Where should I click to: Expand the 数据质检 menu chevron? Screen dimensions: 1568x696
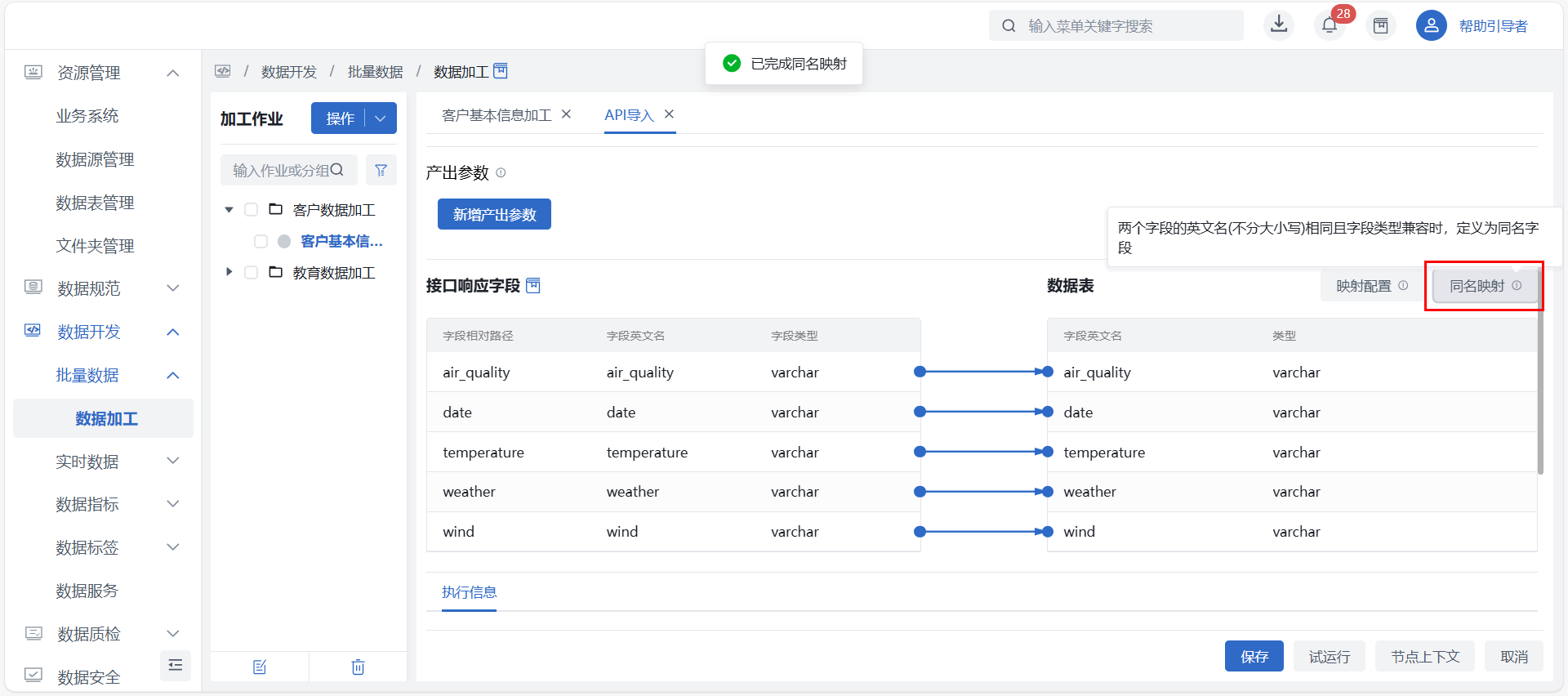point(172,633)
